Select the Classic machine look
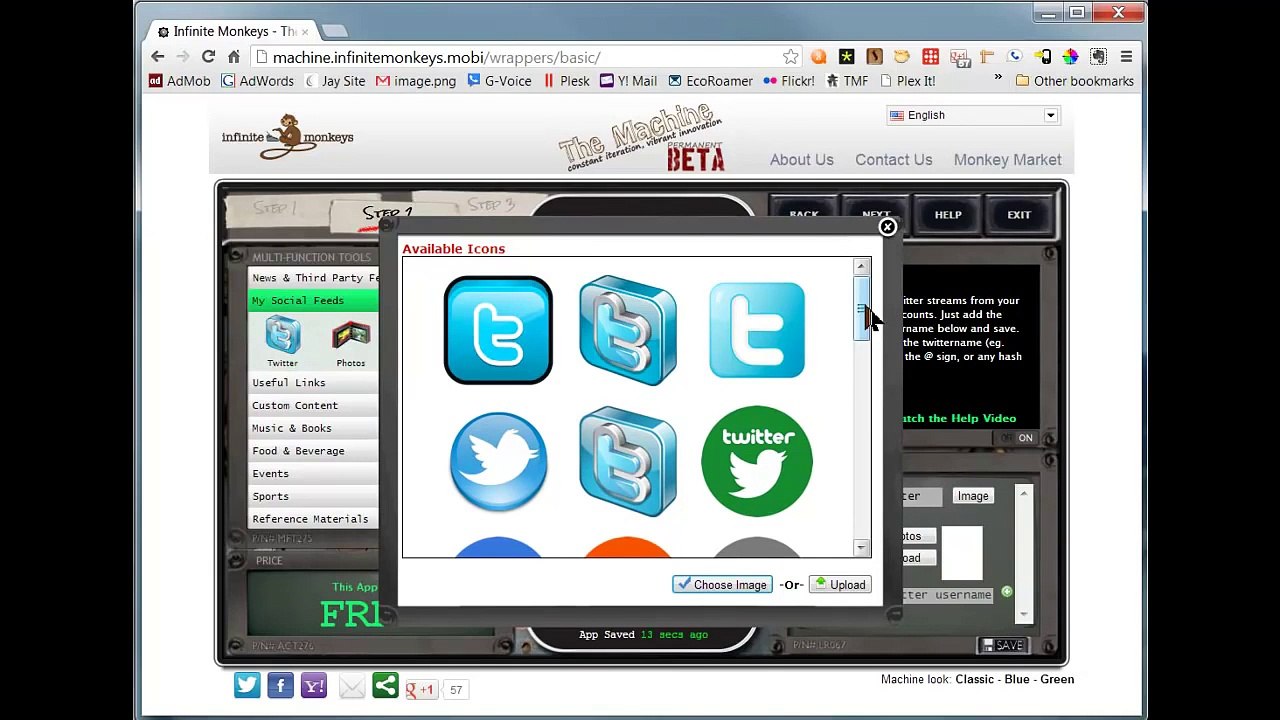1280x720 pixels. [x=974, y=680]
